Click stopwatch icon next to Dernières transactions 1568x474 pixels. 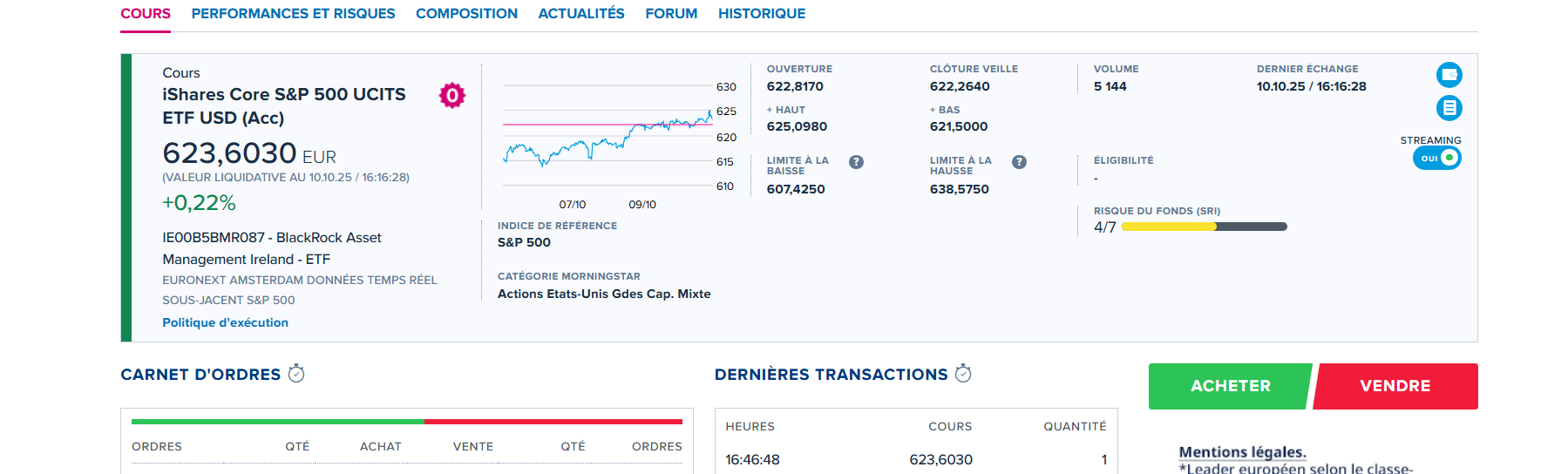click(x=963, y=374)
